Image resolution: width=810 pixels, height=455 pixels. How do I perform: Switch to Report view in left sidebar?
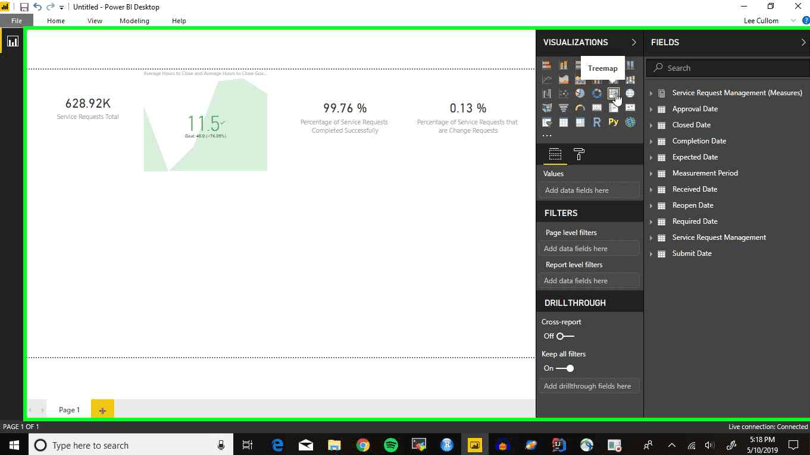(12, 42)
